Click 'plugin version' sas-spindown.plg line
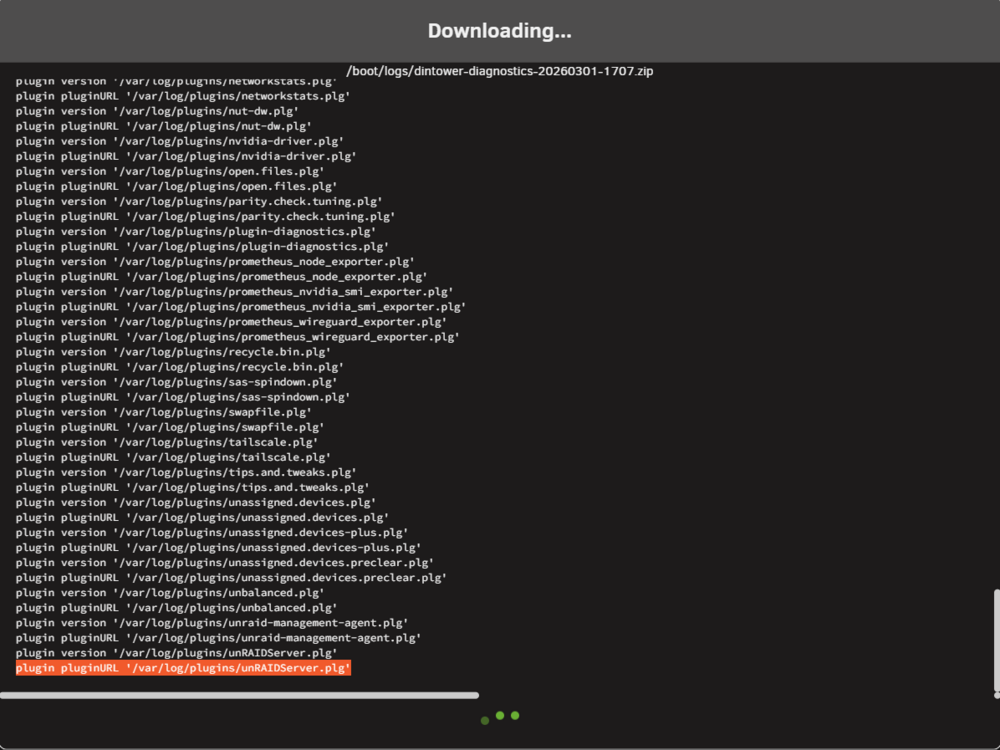The width and height of the screenshot is (1000, 750). coord(177,382)
